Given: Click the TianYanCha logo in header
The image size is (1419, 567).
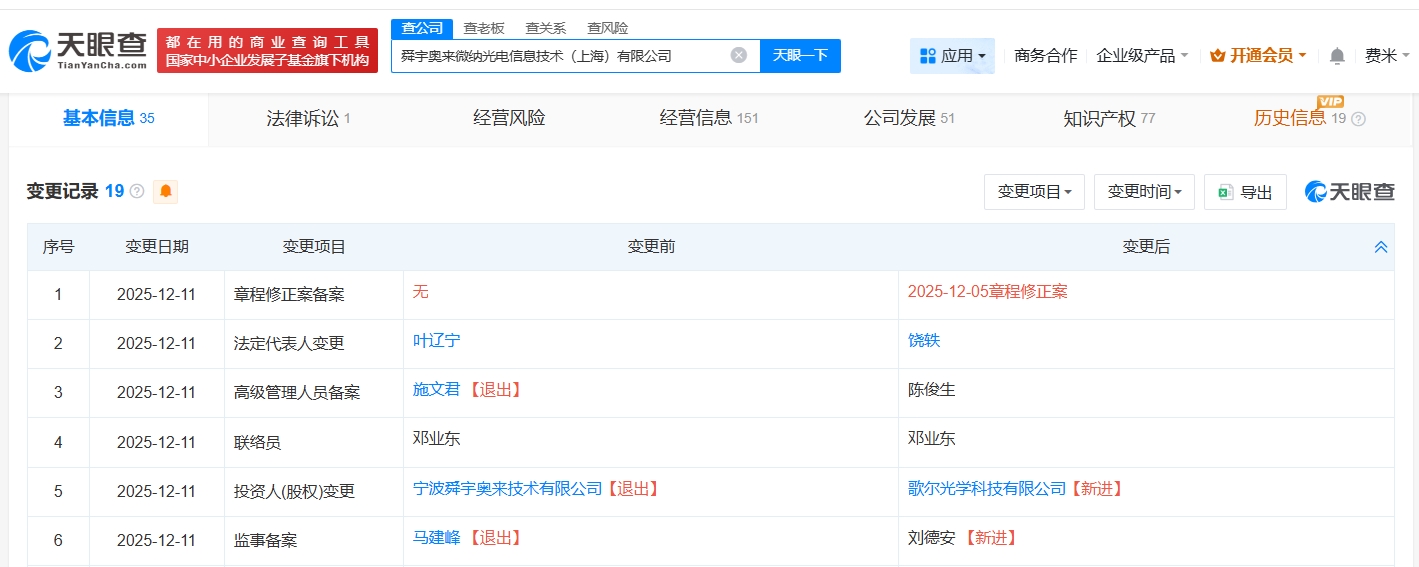Looking at the screenshot, I should click(x=78, y=51).
